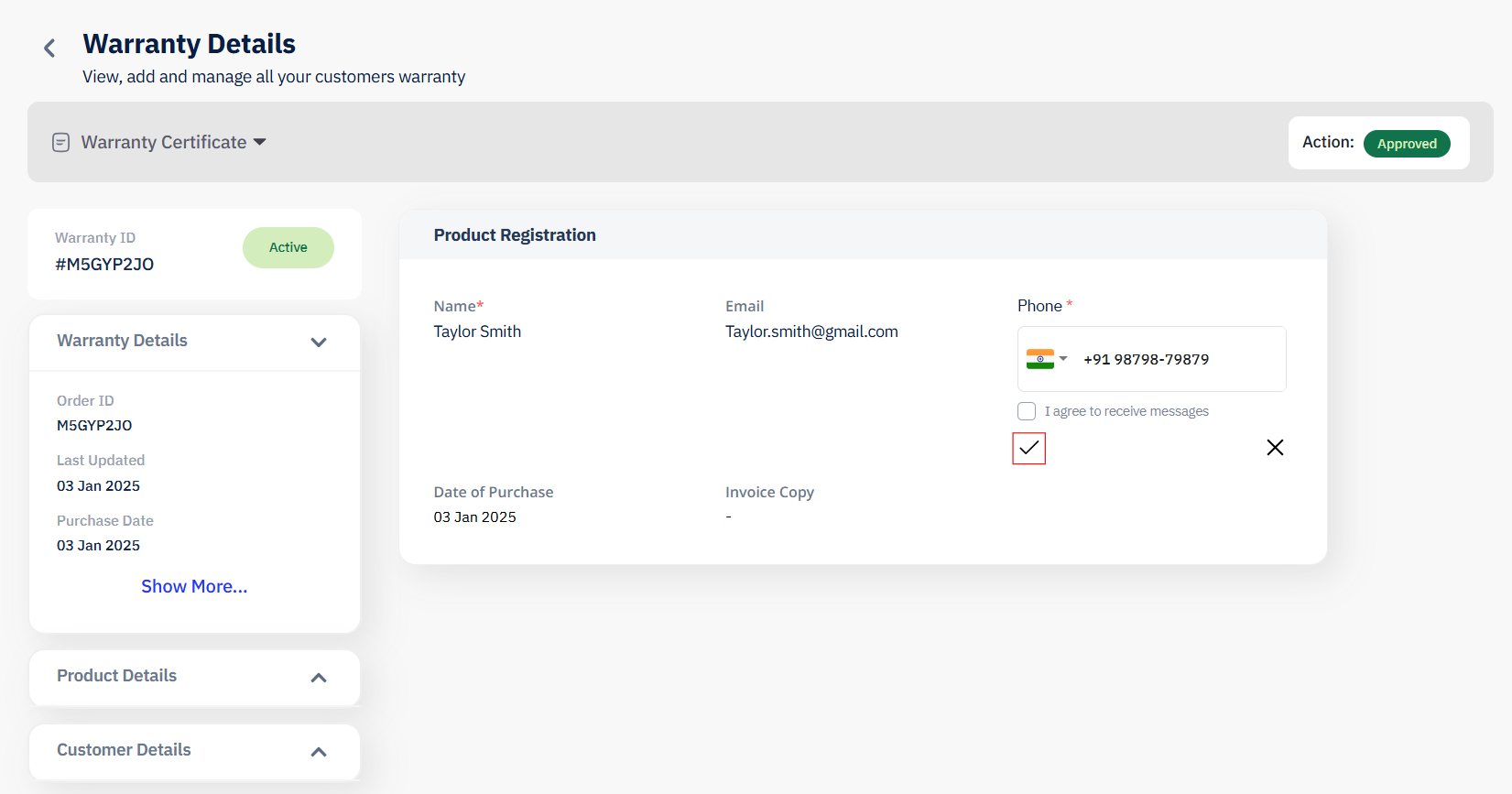This screenshot has height=794, width=1512.
Task: Expand the Product Details section chevron
Action: coord(319,678)
